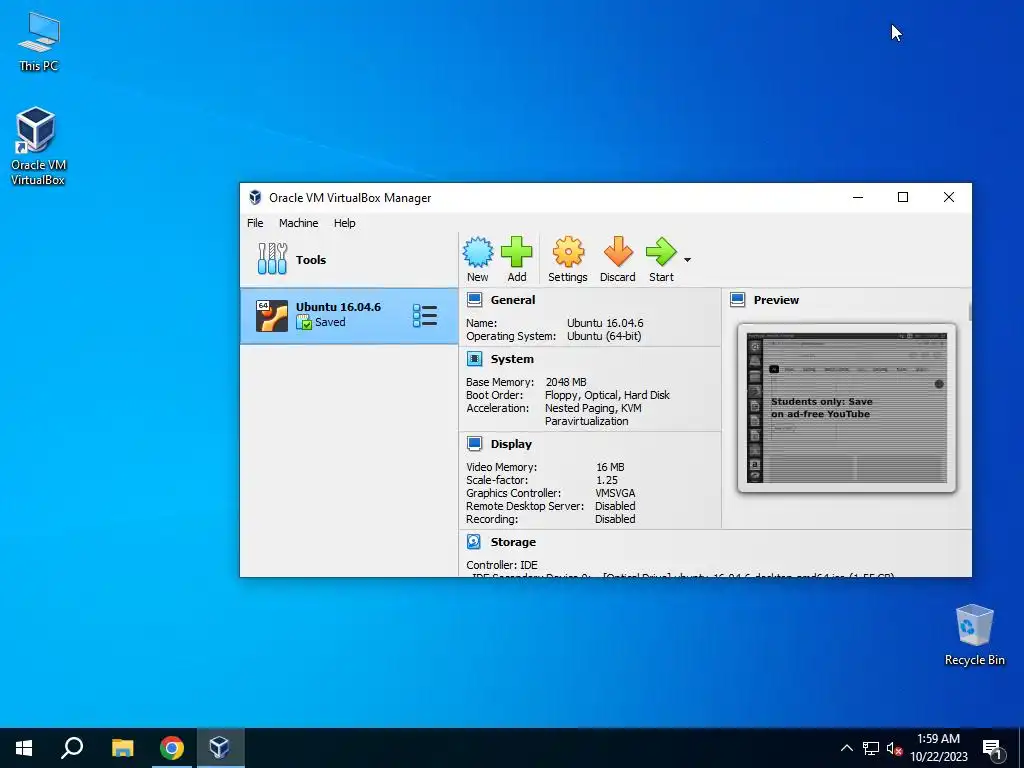
Task: Select This PC desktop icon
Action: pos(39,42)
